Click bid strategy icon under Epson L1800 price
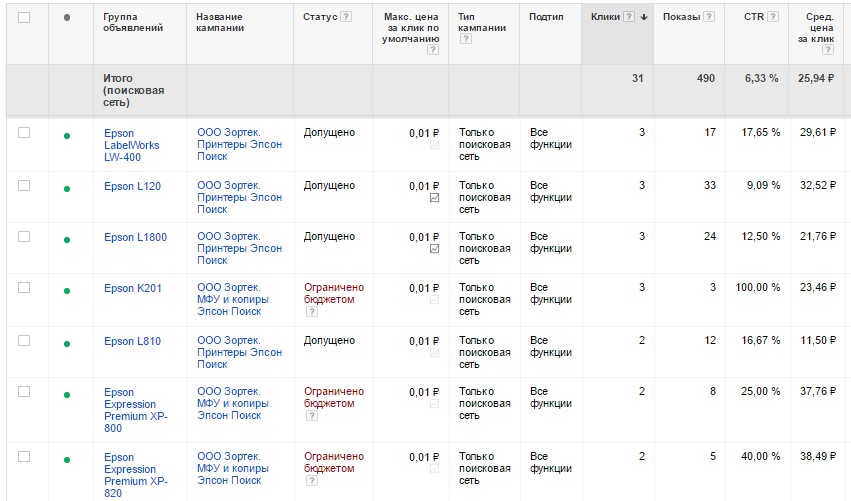The image size is (851, 501). tap(434, 249)
